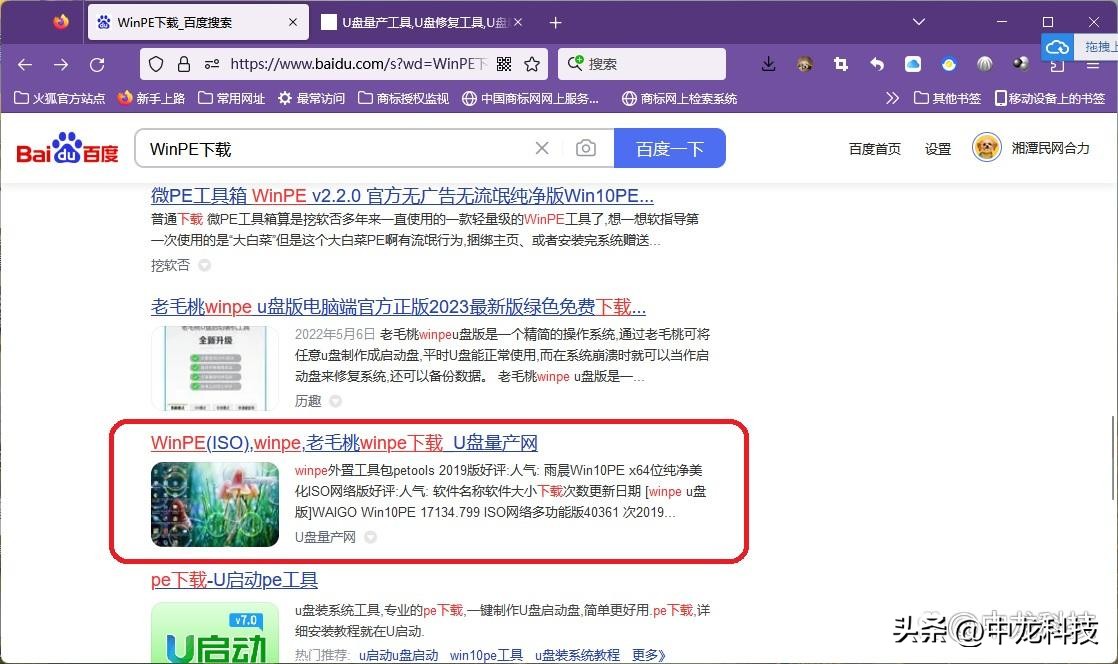Open the camera image-search icon in Baidu
This screenshot has width=1118, height=664.
(x=584, y=147)
